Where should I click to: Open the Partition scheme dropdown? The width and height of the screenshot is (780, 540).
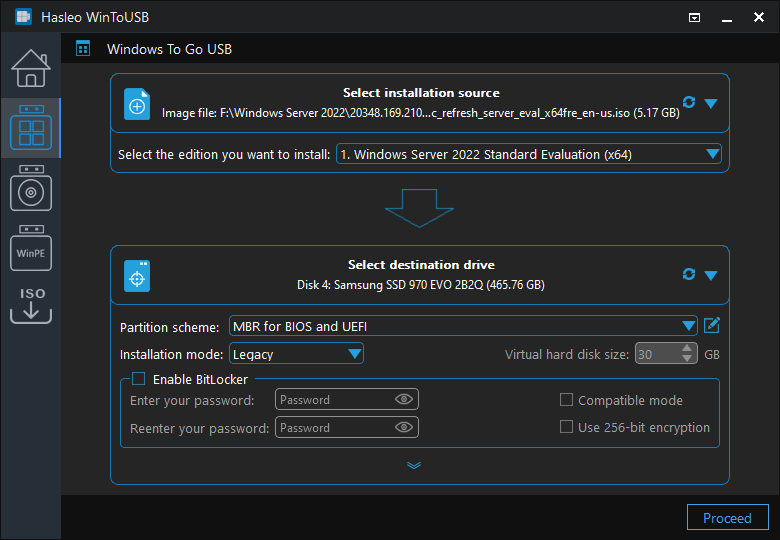463,326
